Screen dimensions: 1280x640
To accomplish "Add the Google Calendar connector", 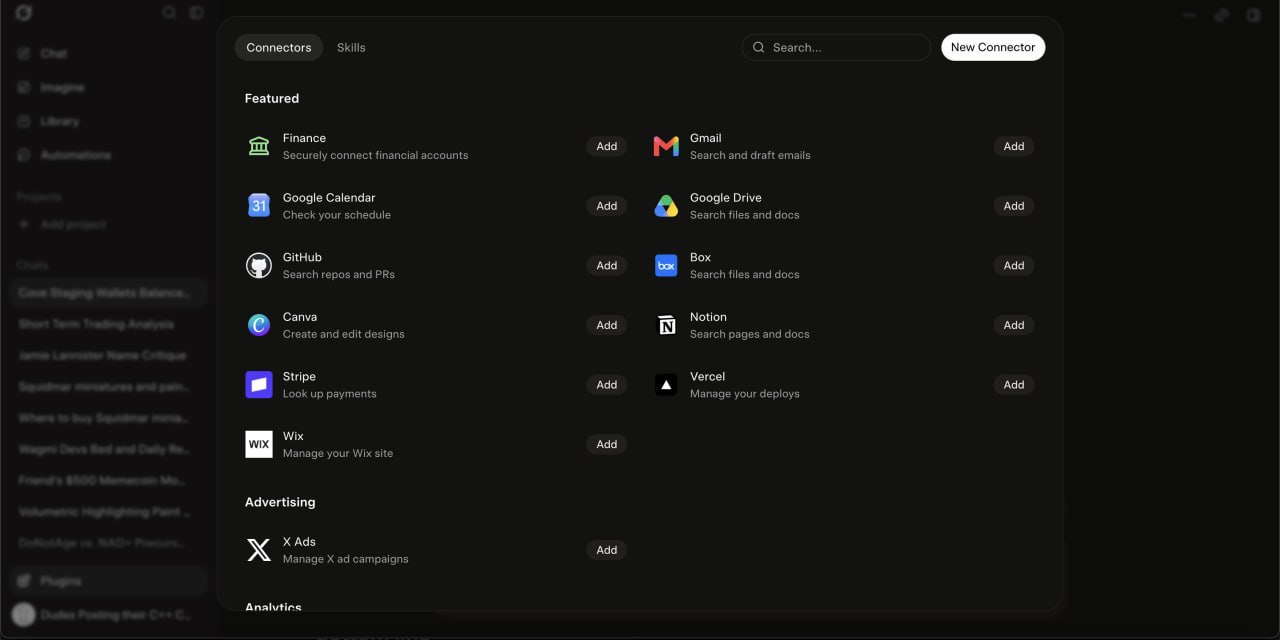I will 607,206.
